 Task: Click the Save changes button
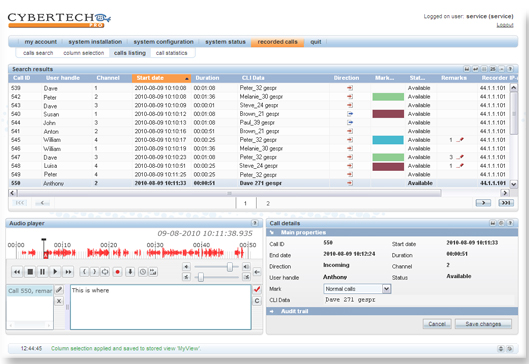pos(483,324)
